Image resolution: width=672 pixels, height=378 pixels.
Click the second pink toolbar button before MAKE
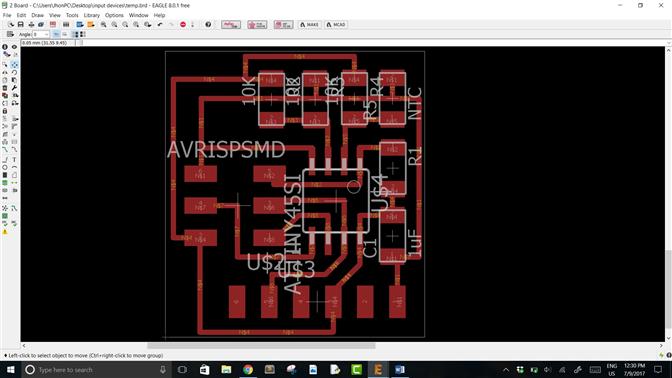click(257, 24)
